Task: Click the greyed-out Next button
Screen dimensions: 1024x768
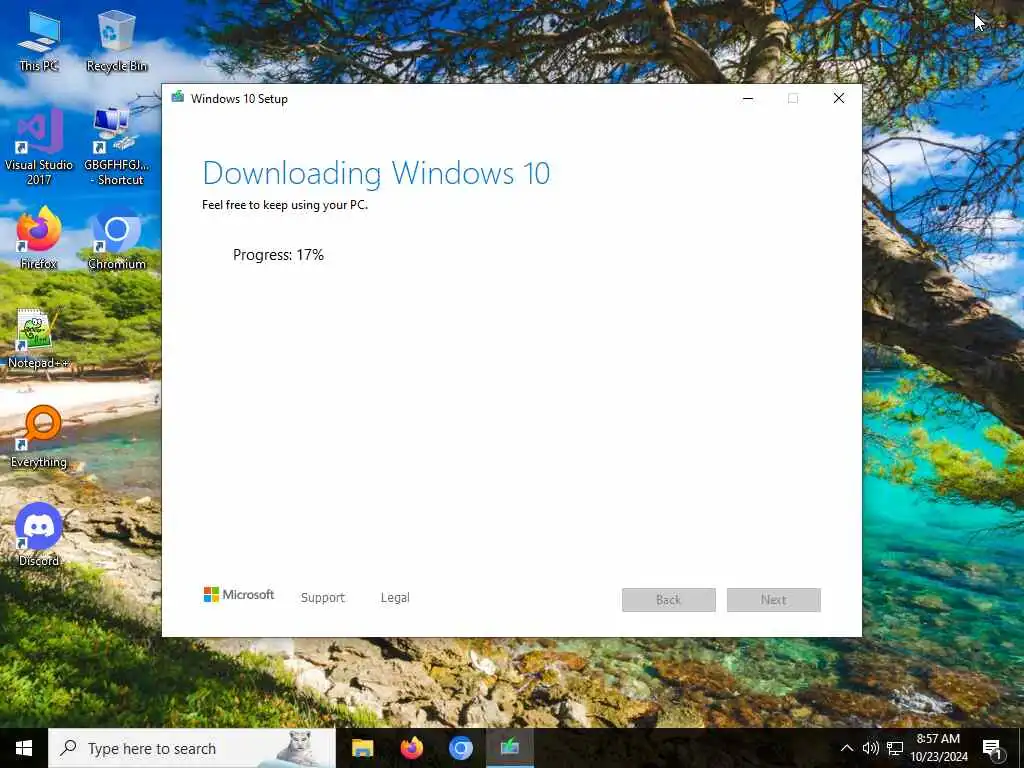Action: [774, 600]
